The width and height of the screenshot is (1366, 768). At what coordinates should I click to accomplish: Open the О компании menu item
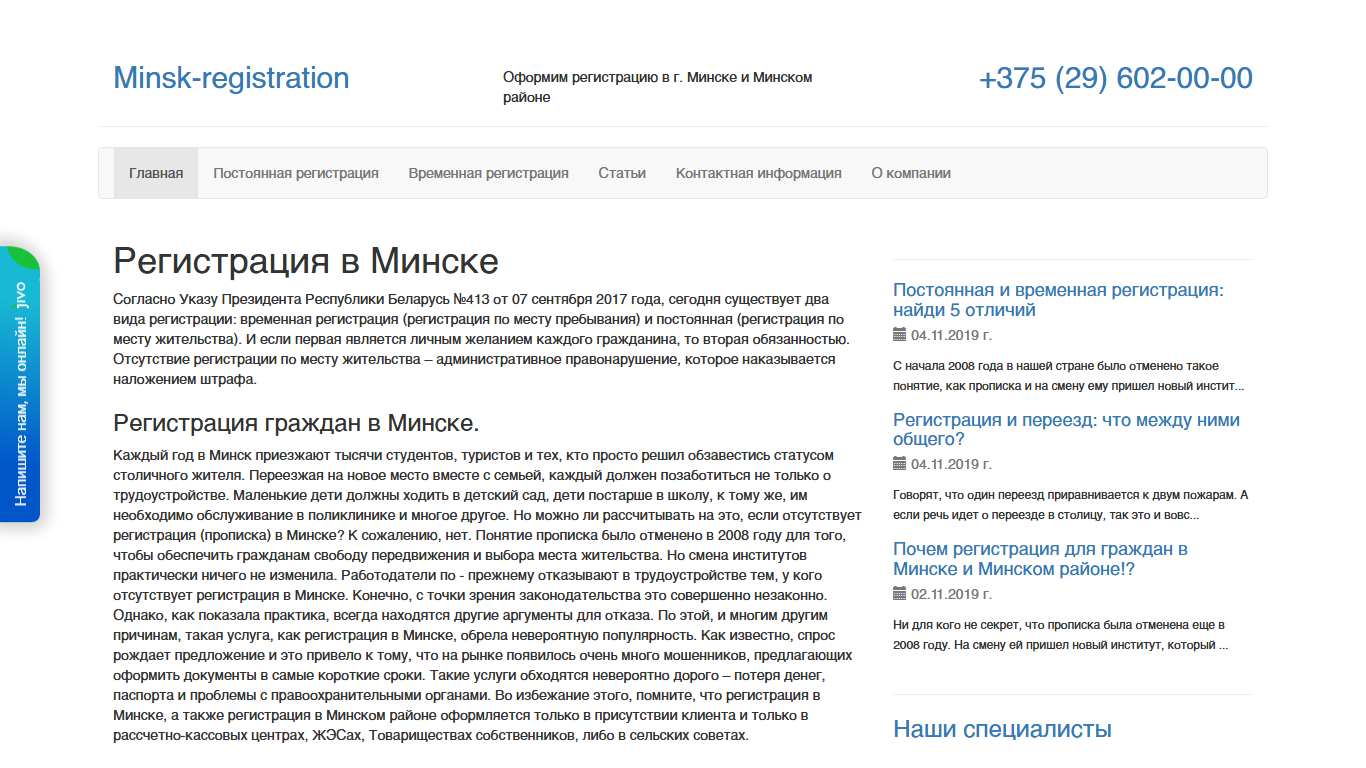(911, 173)
